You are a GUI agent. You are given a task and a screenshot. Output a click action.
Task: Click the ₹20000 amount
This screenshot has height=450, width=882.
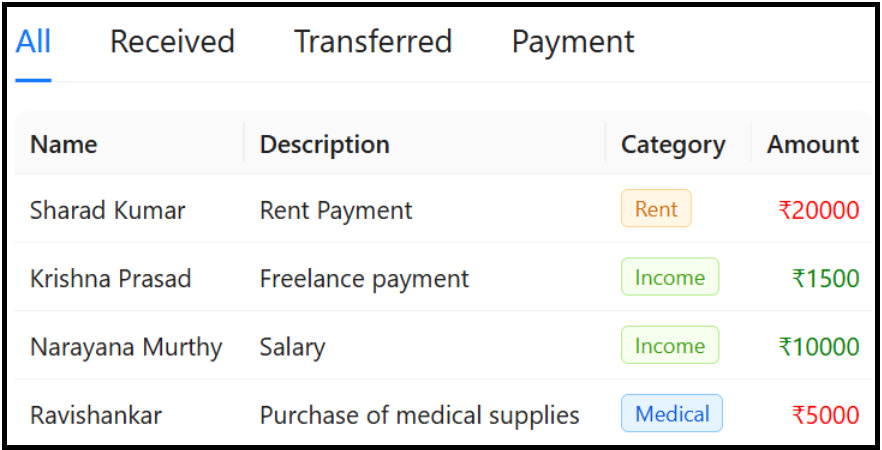pos(819,210)
